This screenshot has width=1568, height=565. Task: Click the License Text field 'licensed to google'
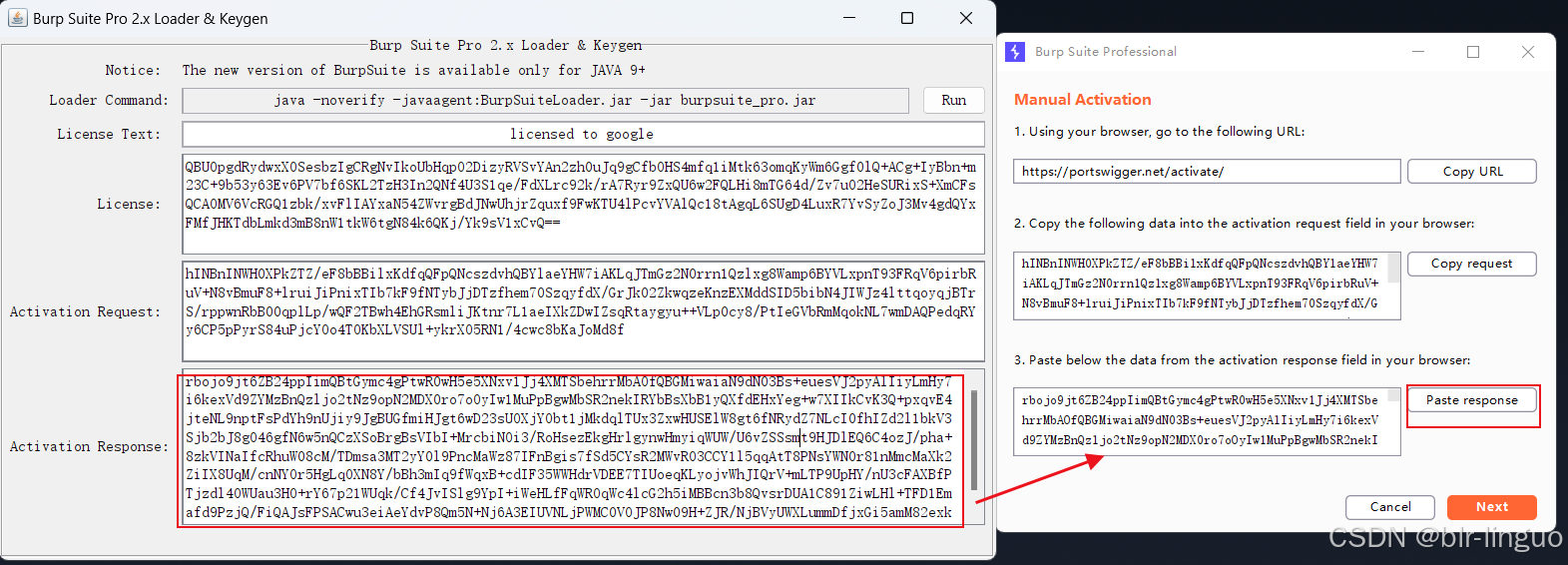coord(583,134)
